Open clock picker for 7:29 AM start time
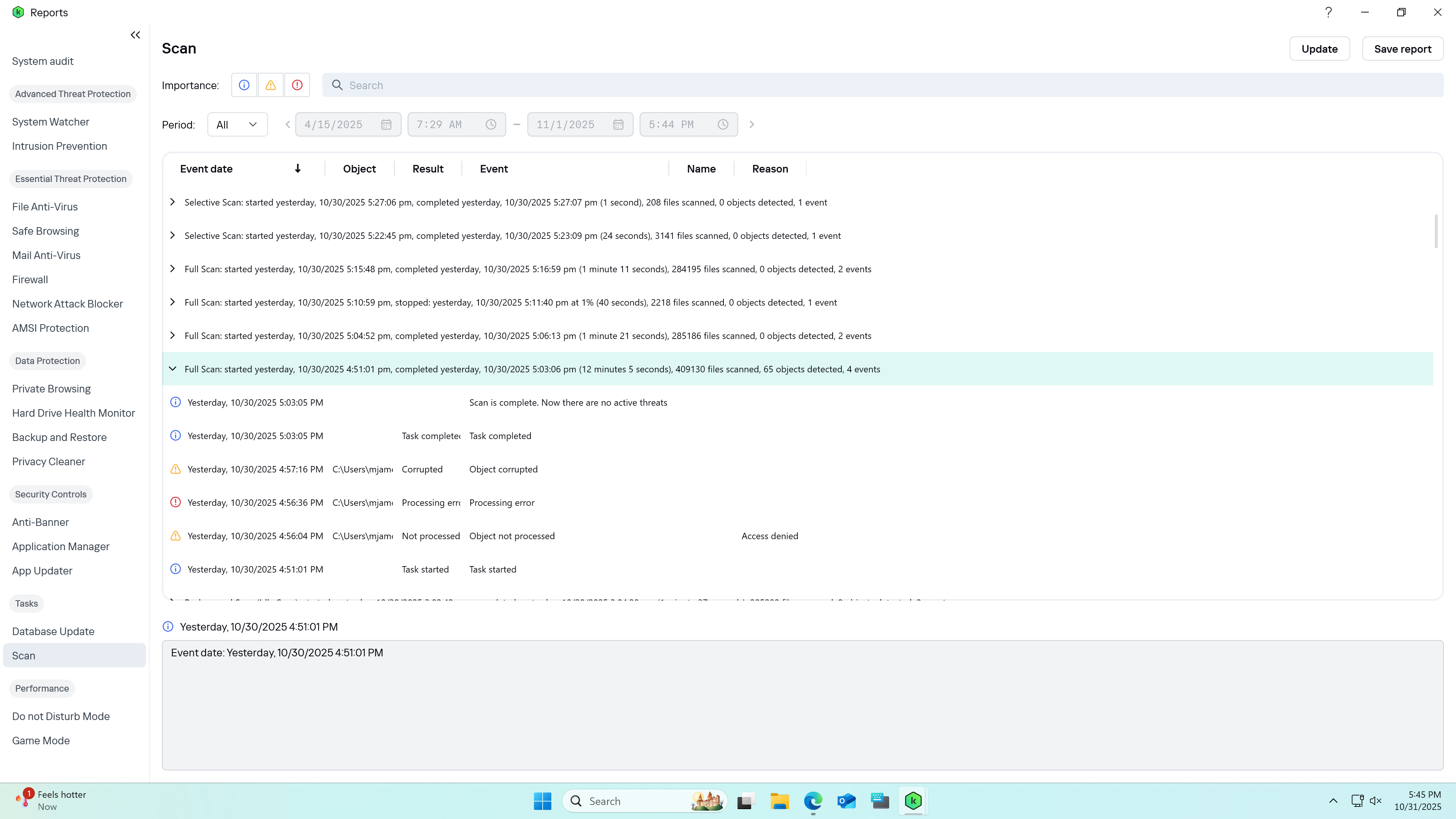1456x819 pixels. [491, 124]
